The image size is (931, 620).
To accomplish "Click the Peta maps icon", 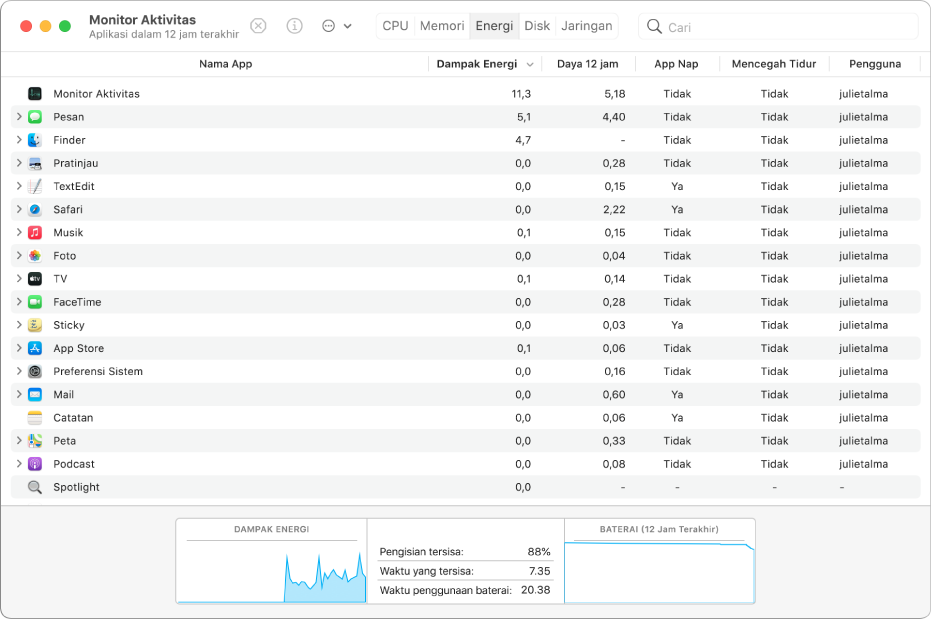I will coord(35,441).
